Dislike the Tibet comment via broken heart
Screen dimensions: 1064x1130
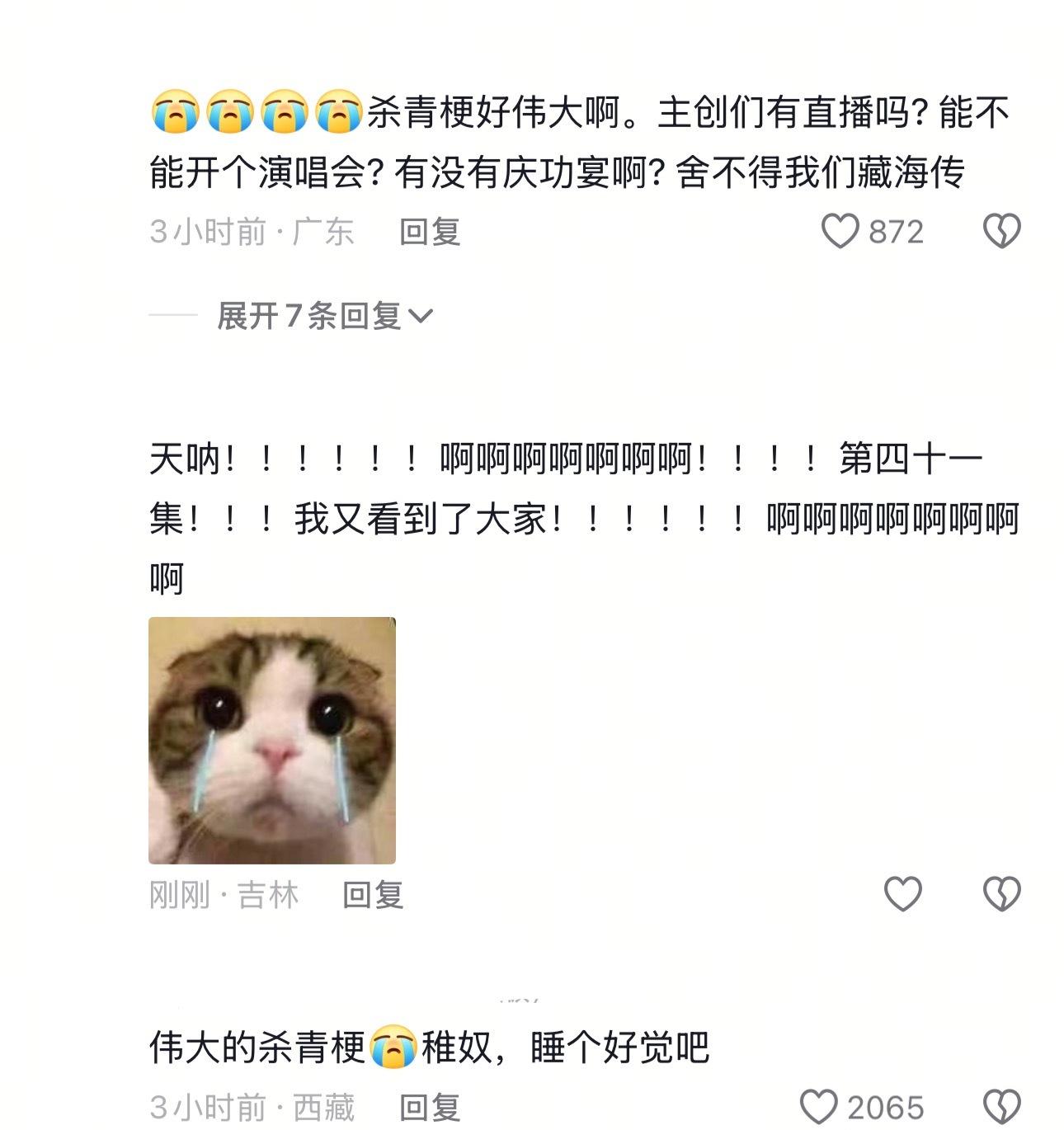[x=1002, y=1107]
